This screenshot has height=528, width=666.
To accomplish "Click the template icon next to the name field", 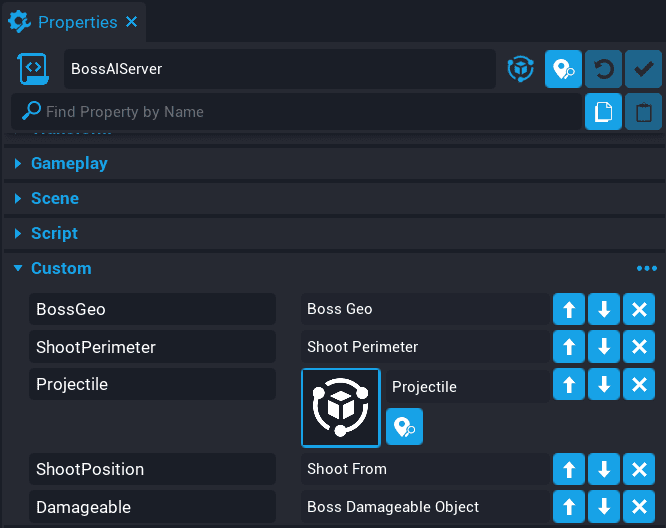I will click(520, 70).
